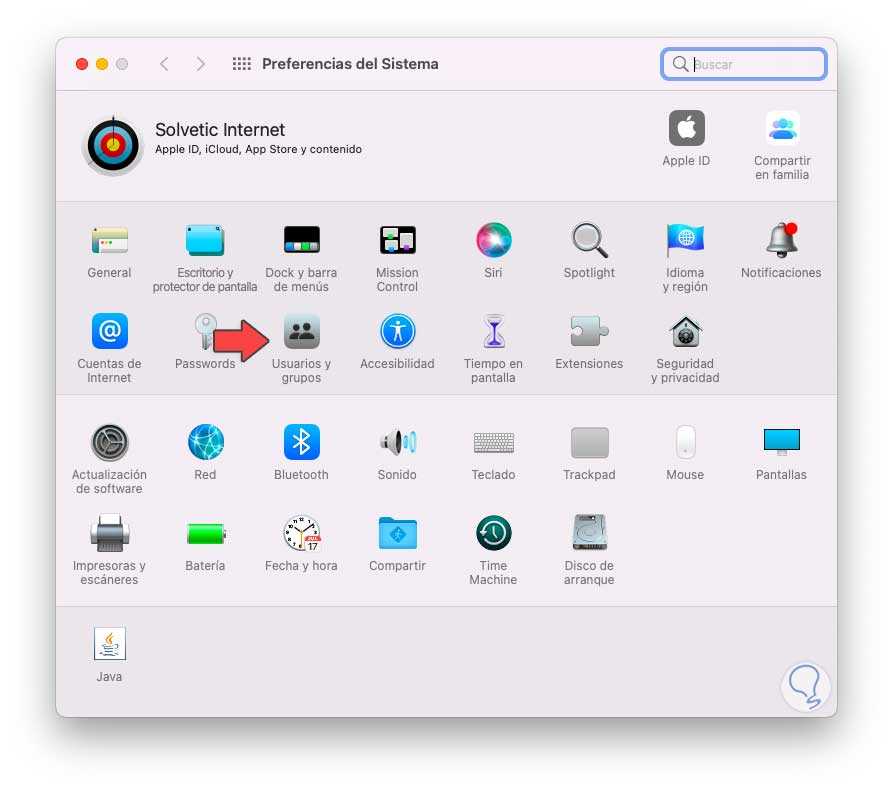Open Teclado preferences

tap(493, 442)
